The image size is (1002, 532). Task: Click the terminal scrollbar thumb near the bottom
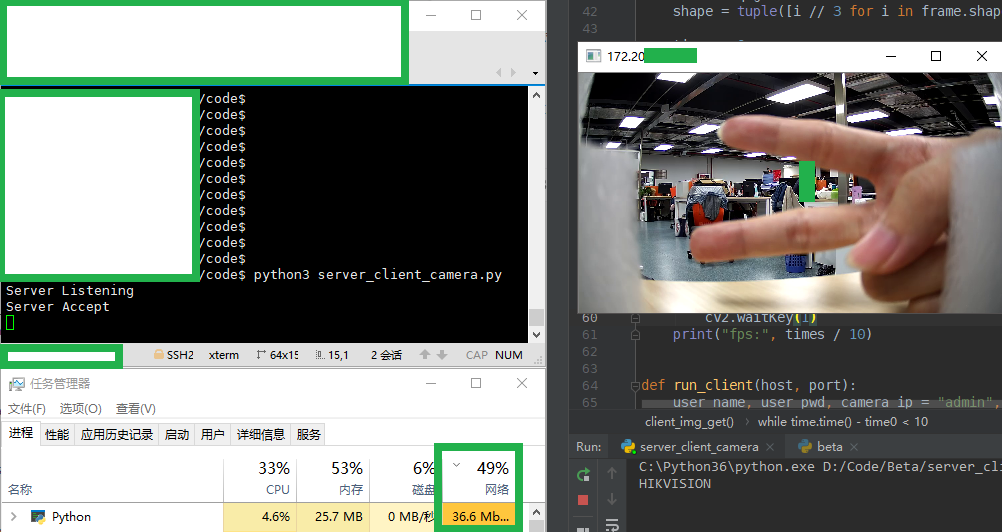tap(536, 317)
